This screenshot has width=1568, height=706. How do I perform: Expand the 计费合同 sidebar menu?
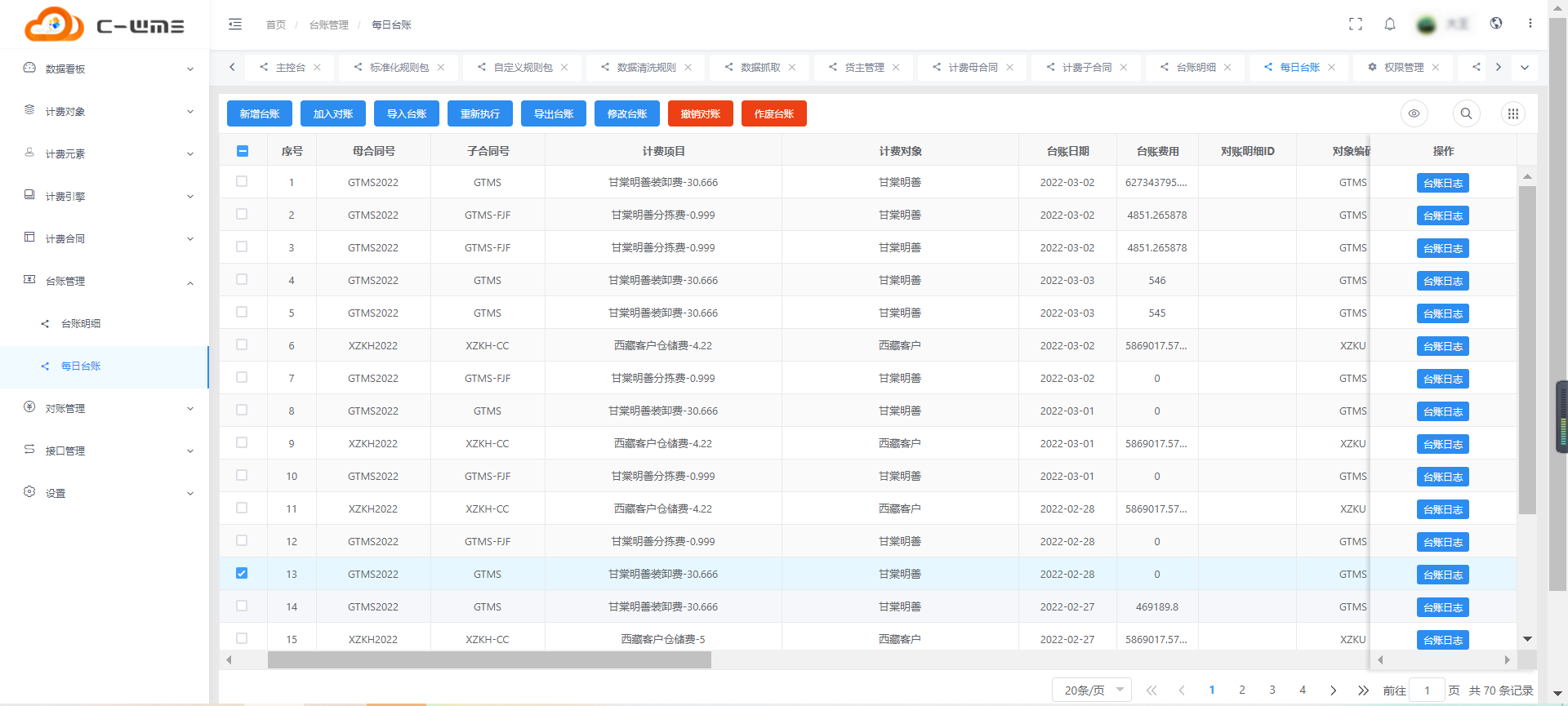click(x=105, y=238)
